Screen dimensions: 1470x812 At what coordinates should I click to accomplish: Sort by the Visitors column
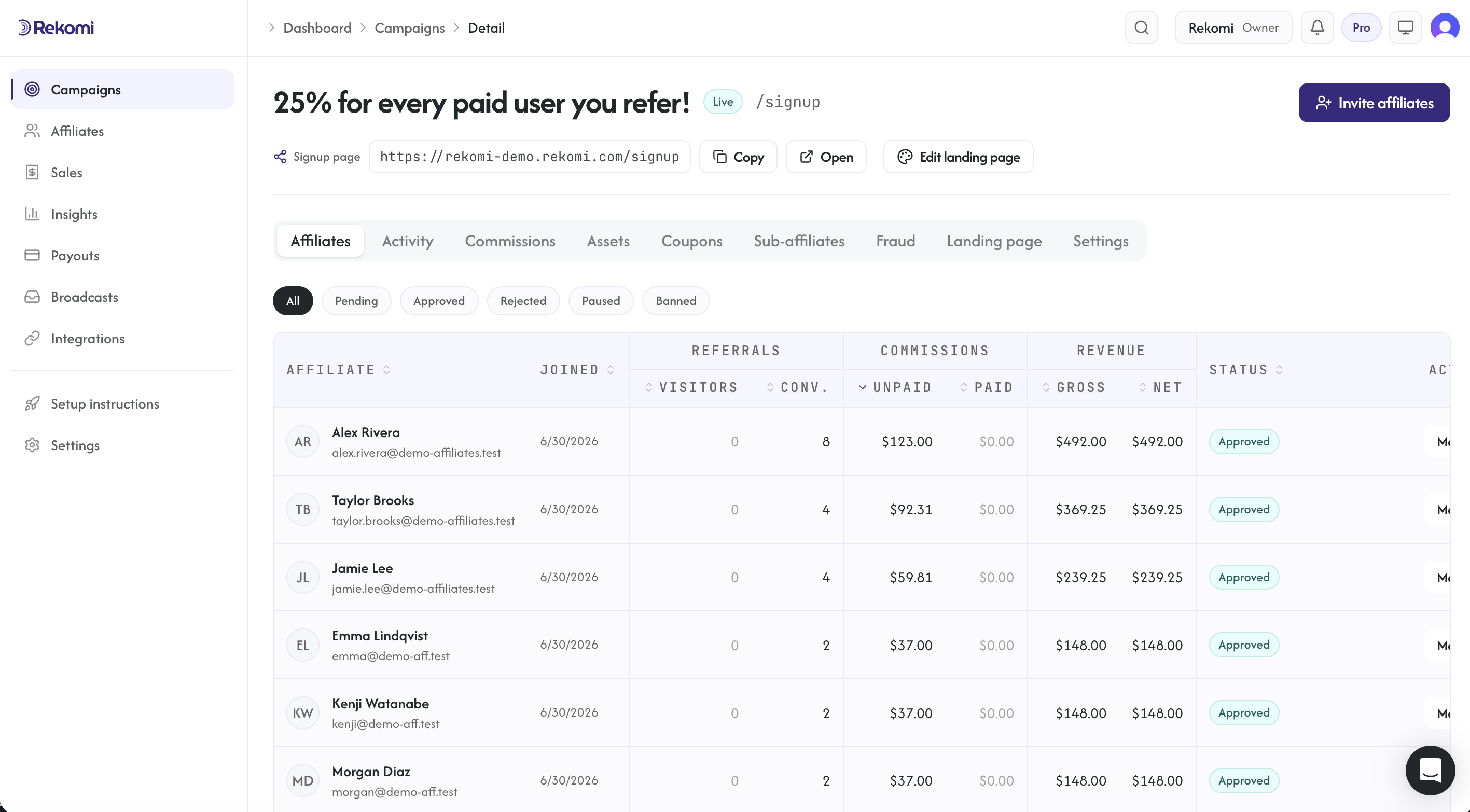pos(691,387)
